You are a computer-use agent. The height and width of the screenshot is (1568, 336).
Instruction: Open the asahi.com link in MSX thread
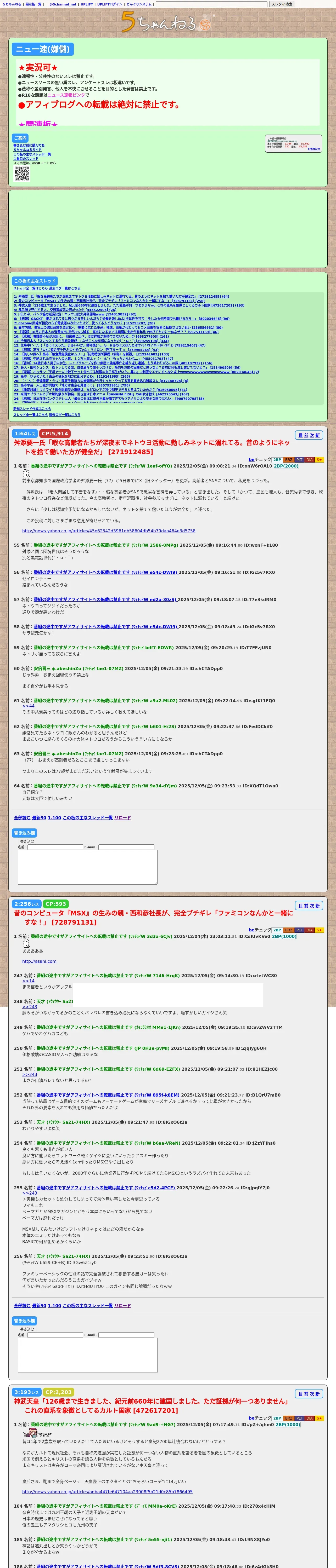point(39,961)
